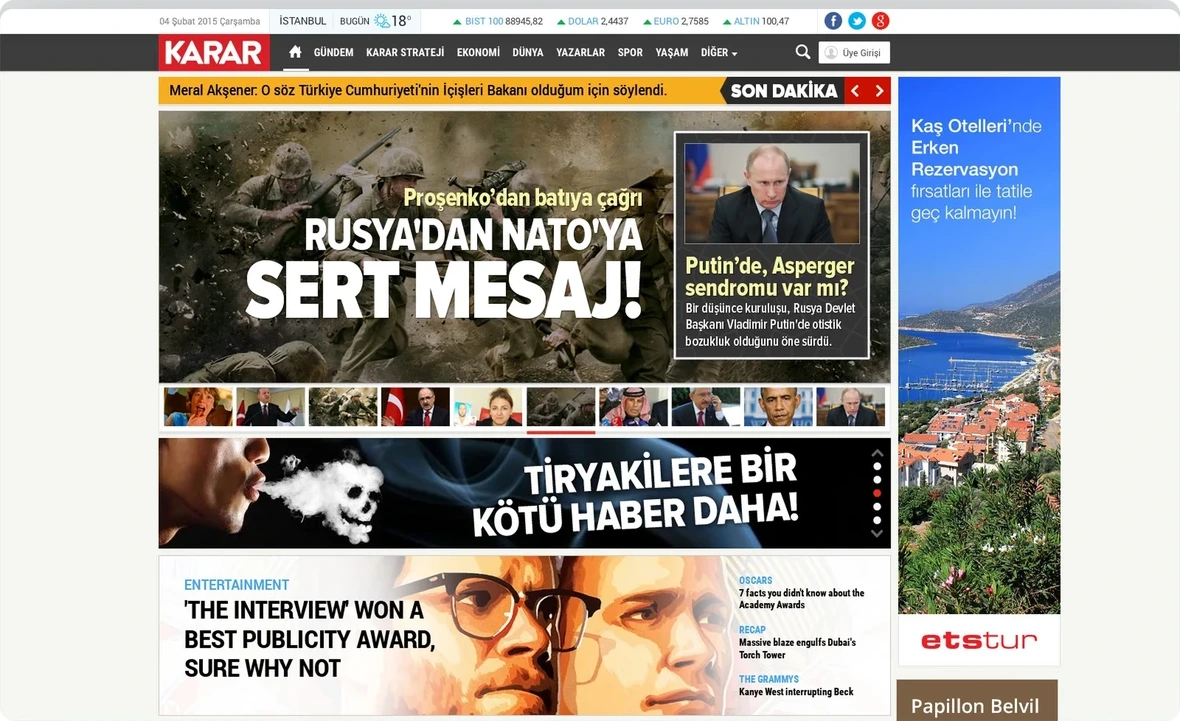This screenshot has width=1180, height=721.
Task: Open BIST 100 market value
Action: pos(498,21)
